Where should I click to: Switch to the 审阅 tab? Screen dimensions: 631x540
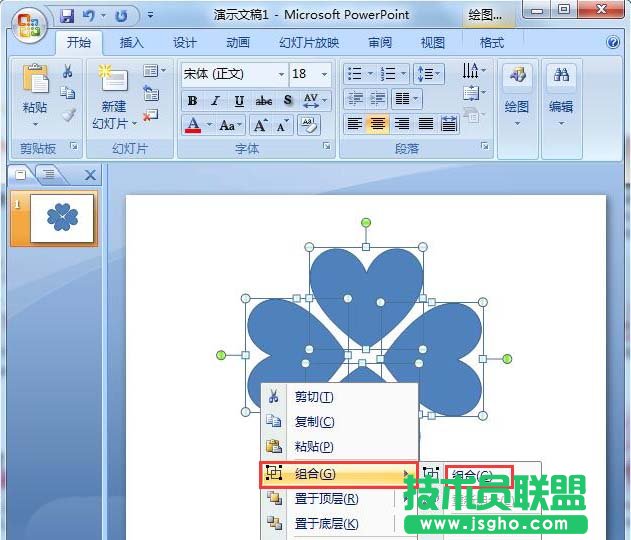point(380,42)
